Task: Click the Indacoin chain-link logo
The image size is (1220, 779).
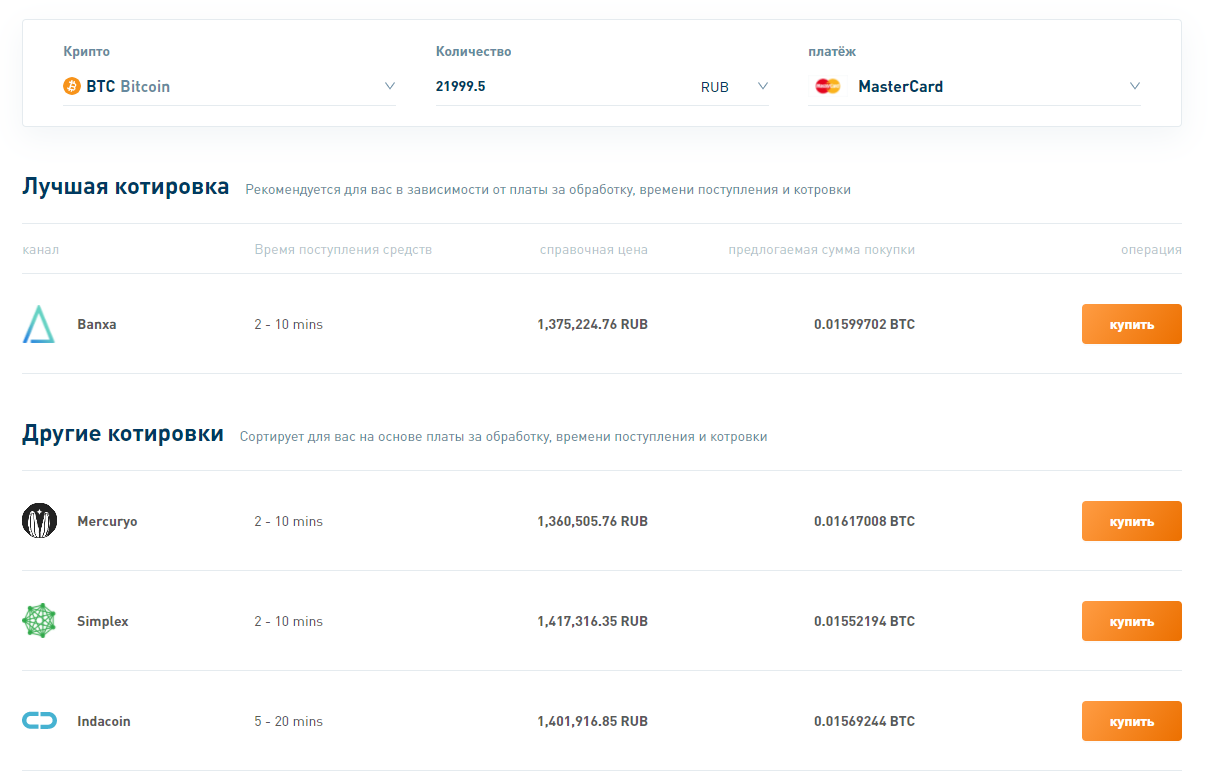Action: 39,721
